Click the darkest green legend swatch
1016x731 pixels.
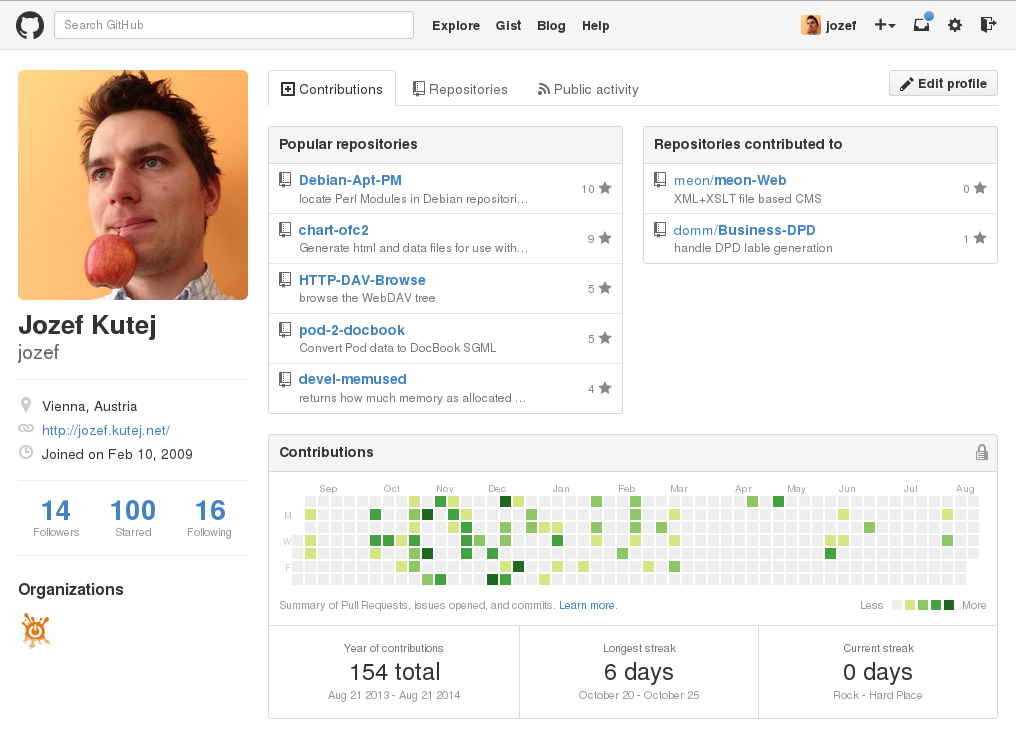[949, 605]
